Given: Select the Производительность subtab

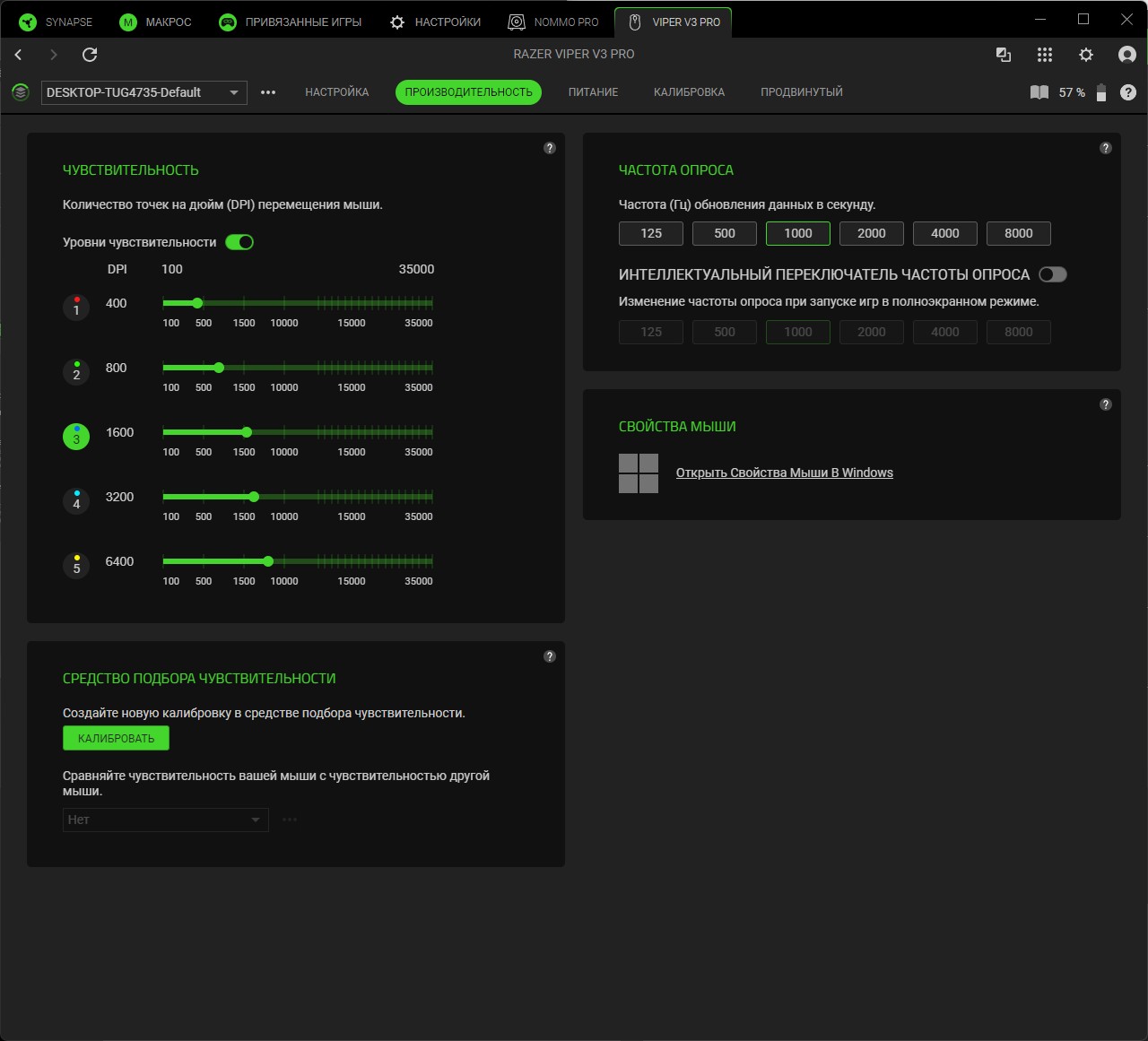Looking at the screenshot, I should tap(468, 92).
